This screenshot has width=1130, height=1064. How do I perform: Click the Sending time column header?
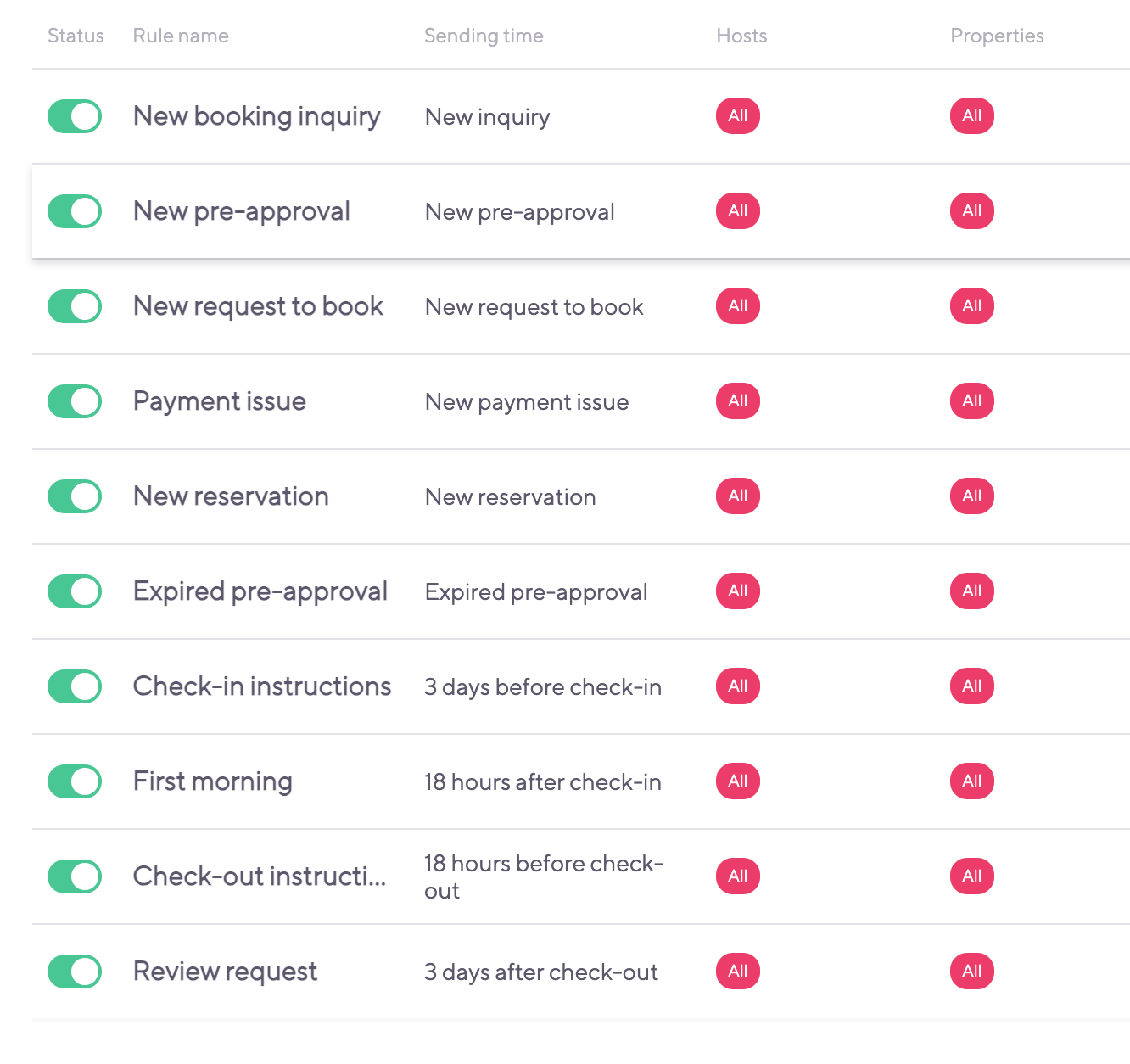484,36
